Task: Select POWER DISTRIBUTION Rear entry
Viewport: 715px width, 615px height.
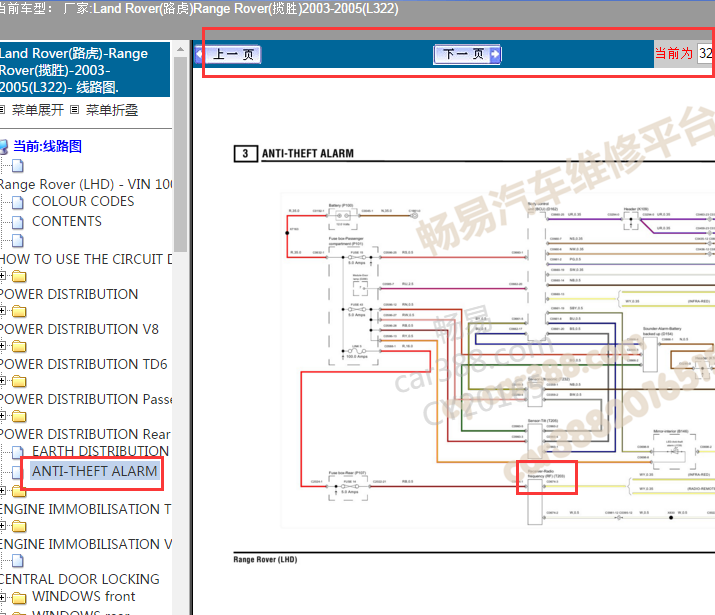Action: [x=85, y=434]
